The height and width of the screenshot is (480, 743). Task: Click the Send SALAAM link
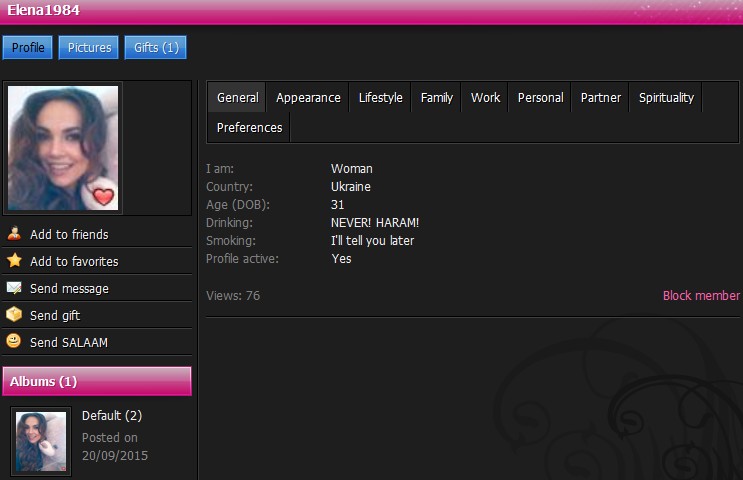[x=69, y=343]
